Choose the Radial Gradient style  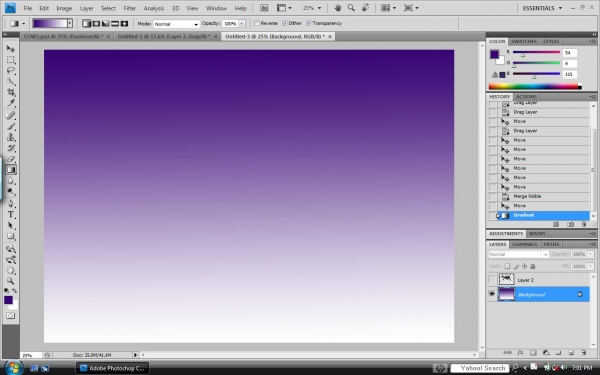(x=96, y=24)
